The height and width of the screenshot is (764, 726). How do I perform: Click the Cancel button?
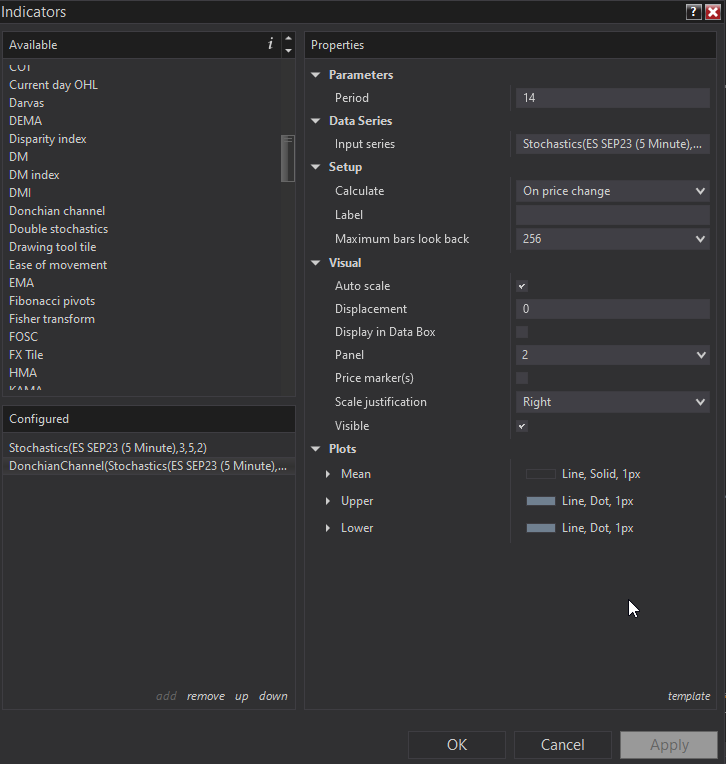pyautogui.click(x=562, y=745)
